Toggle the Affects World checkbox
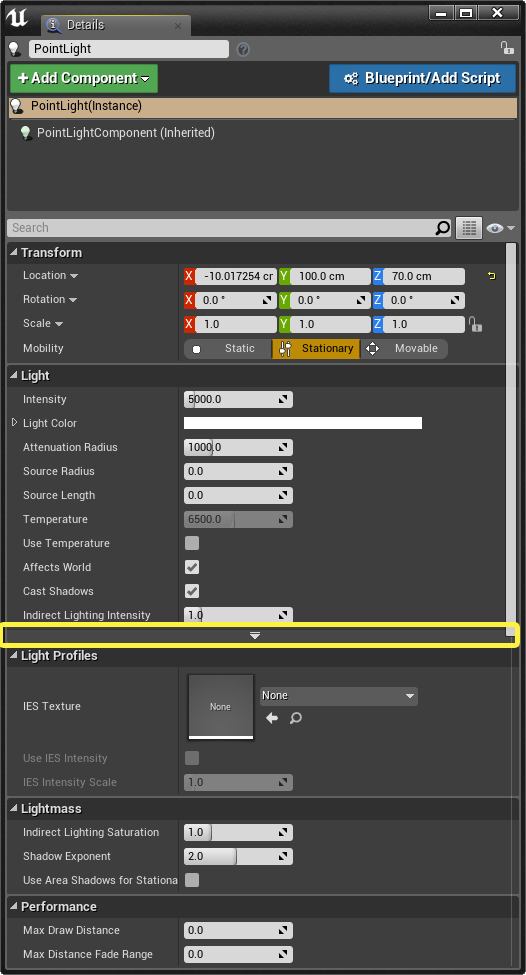The height and width of the screenshot is (975, 526). click(x=192, y=567)
